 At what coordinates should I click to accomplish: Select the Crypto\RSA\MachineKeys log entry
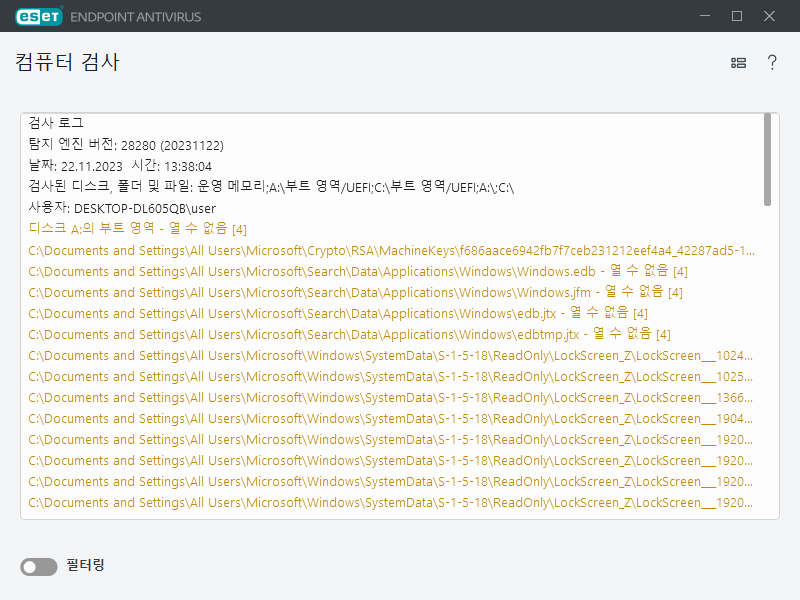[391, 250]
